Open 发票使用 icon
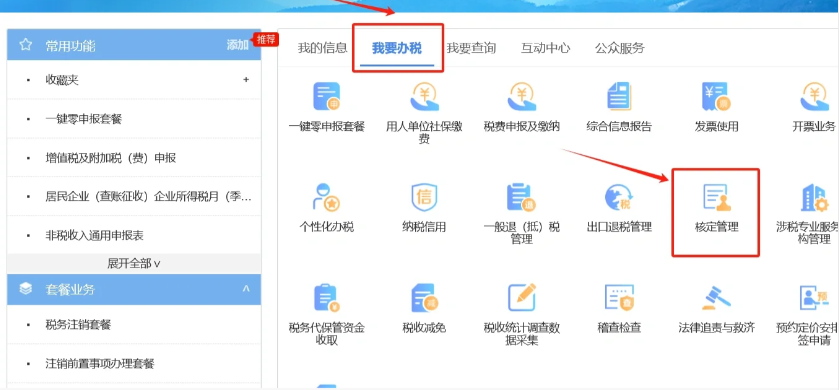This screenshot has width=839, height=390. tap(716, 97)
